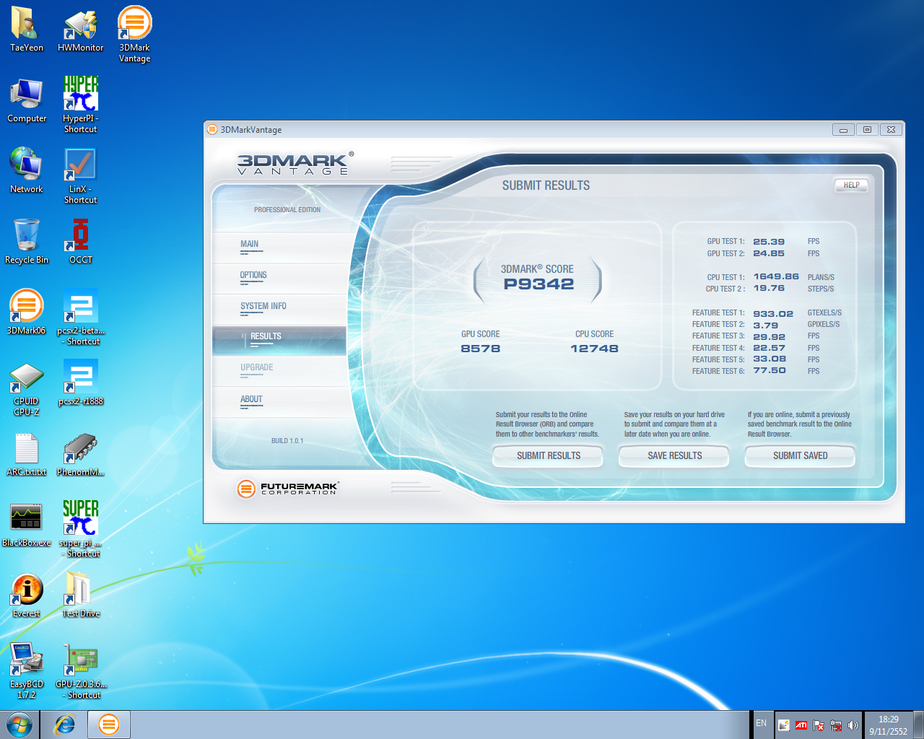Viewport: 924px width, 739px height.
Task: Open the Help button
Action: coord(851,185)
